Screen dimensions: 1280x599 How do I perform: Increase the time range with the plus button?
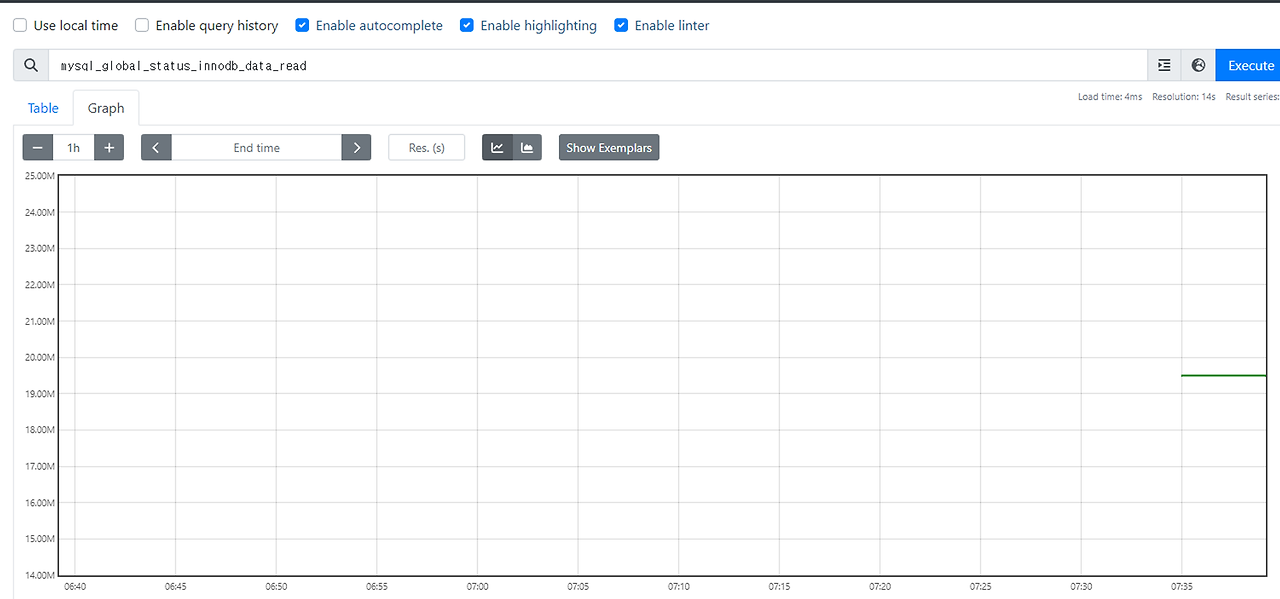point(109,148)
